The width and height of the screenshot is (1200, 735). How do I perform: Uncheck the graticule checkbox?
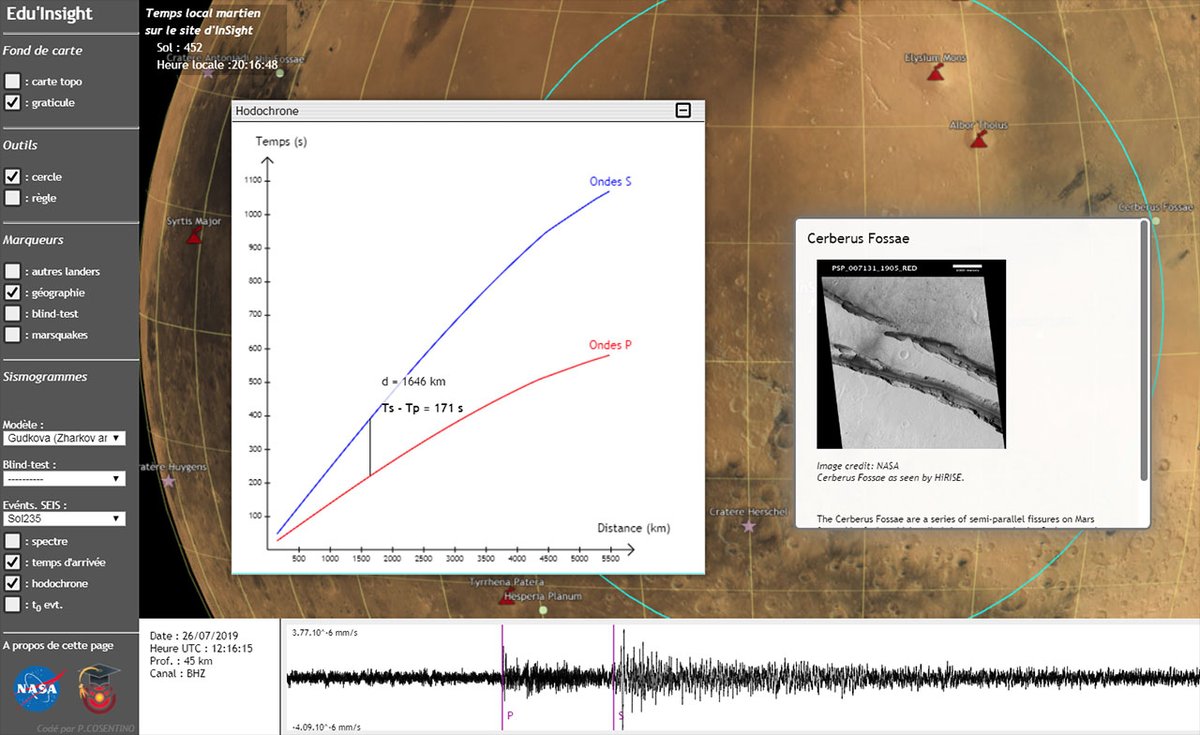point(12,102)
